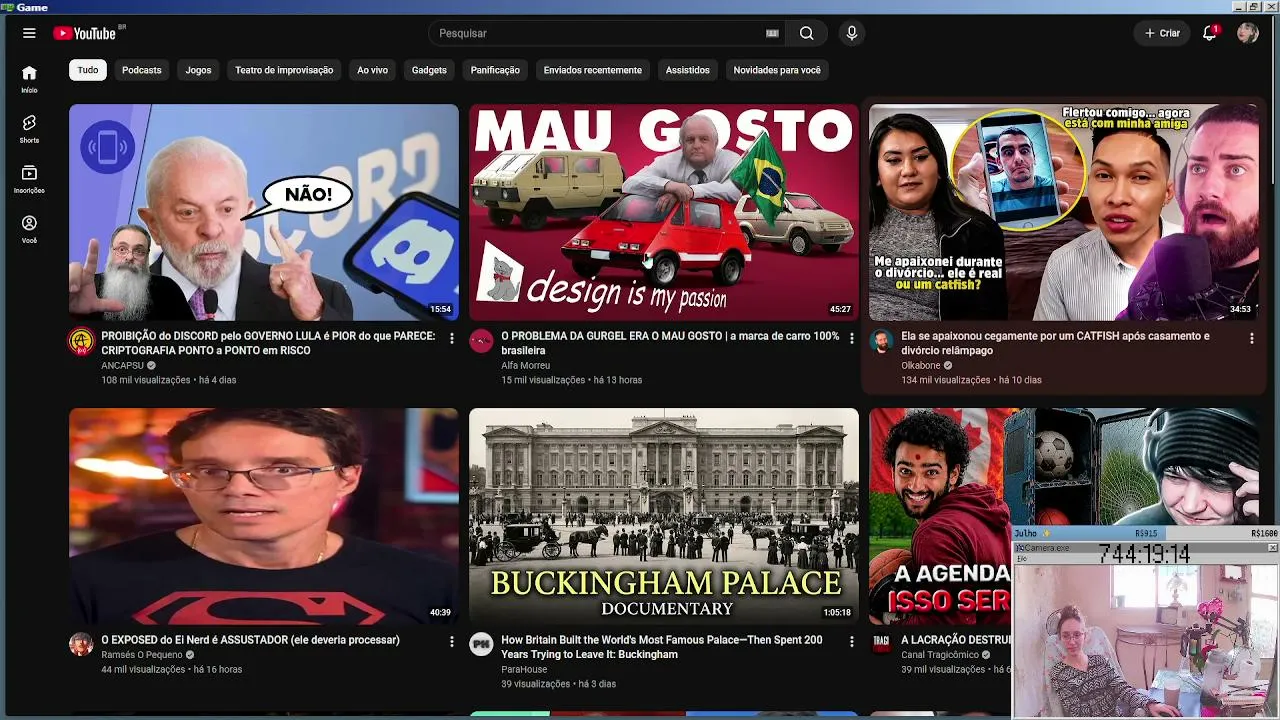Open Você in the sidebar
1280x720 pixels.
[29, 229]
